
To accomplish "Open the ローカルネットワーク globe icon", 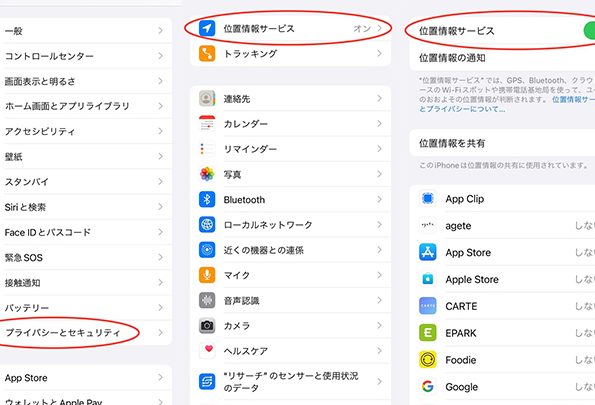I will pos(207,224).
